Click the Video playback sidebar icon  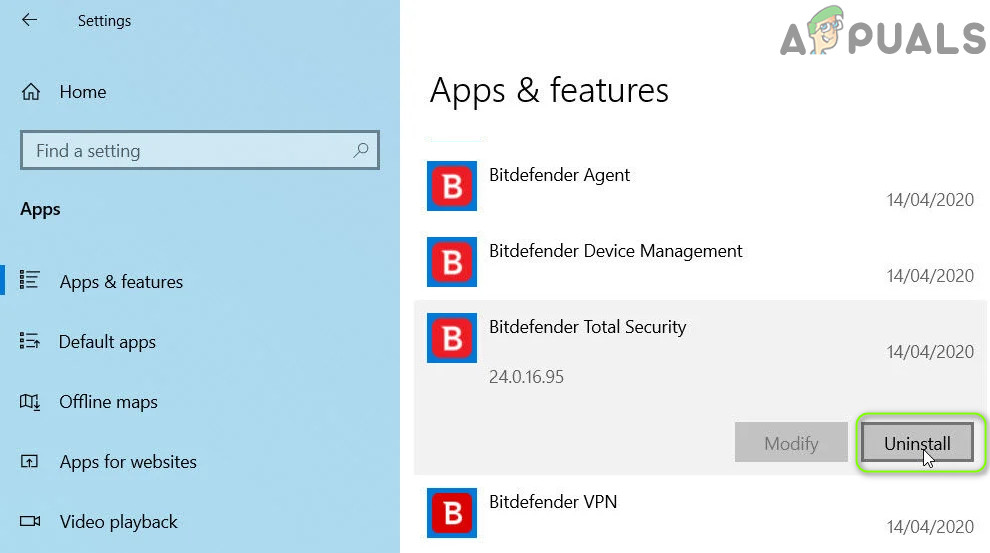[x=30, y=522]
